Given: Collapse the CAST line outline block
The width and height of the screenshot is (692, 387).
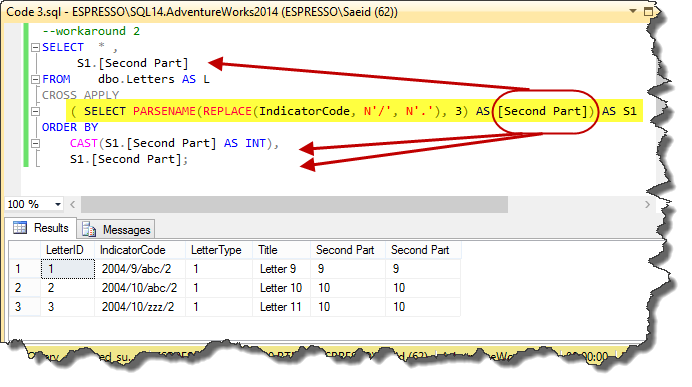Looking at the screenshot, I should point(35,143).
